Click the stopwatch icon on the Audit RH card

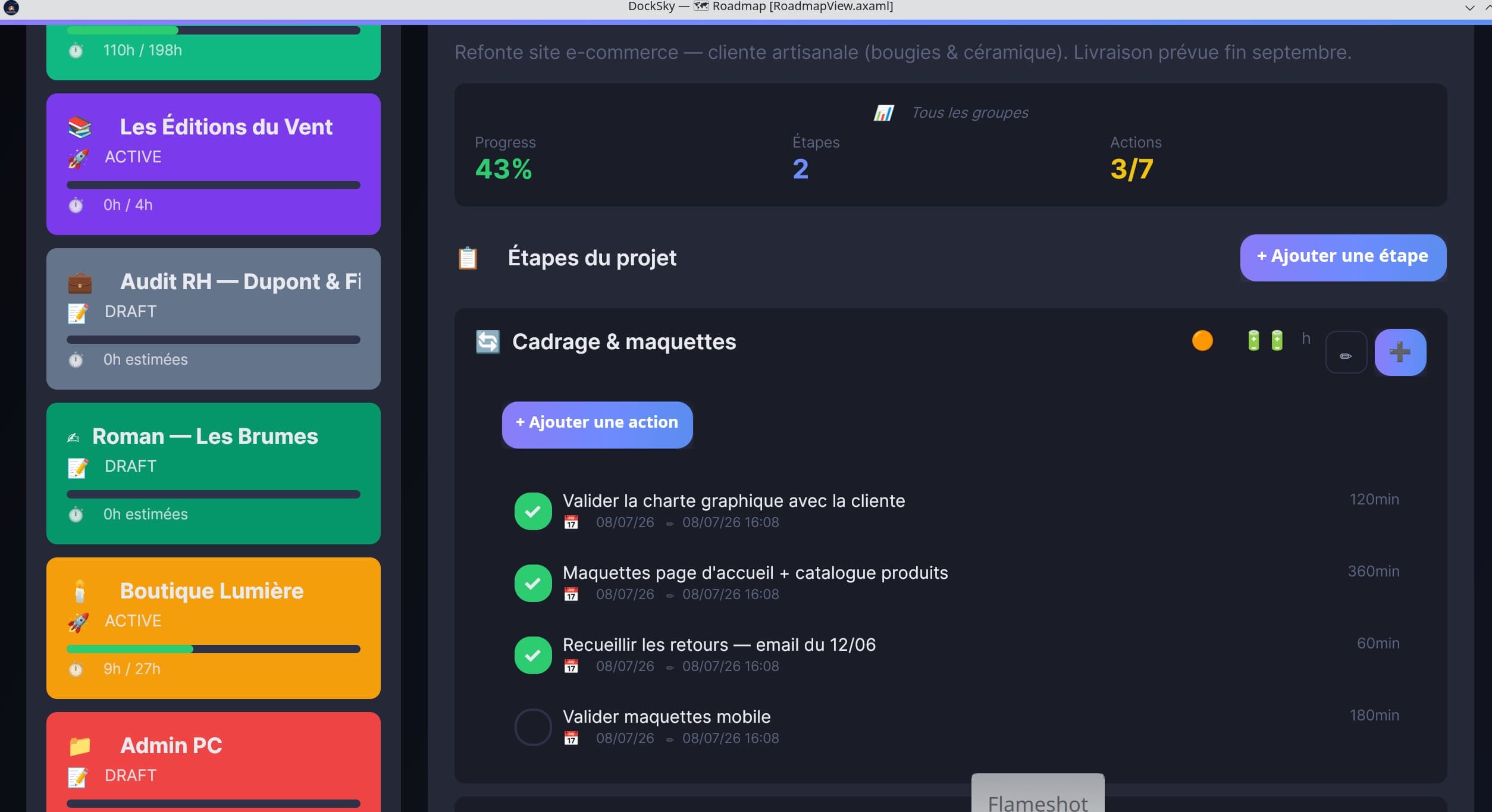(76, 360)
